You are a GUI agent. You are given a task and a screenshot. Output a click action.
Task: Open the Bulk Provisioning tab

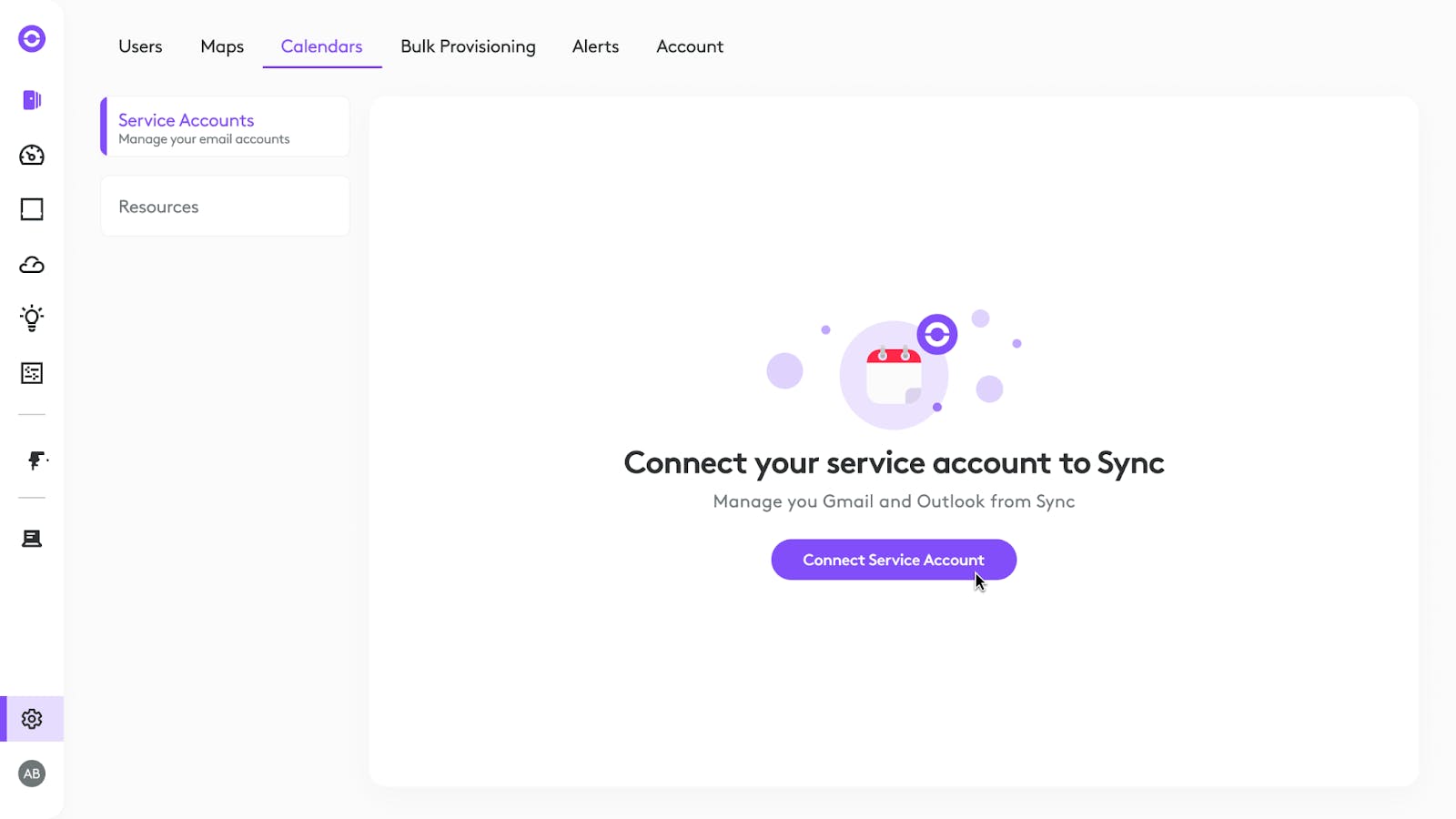468,46
